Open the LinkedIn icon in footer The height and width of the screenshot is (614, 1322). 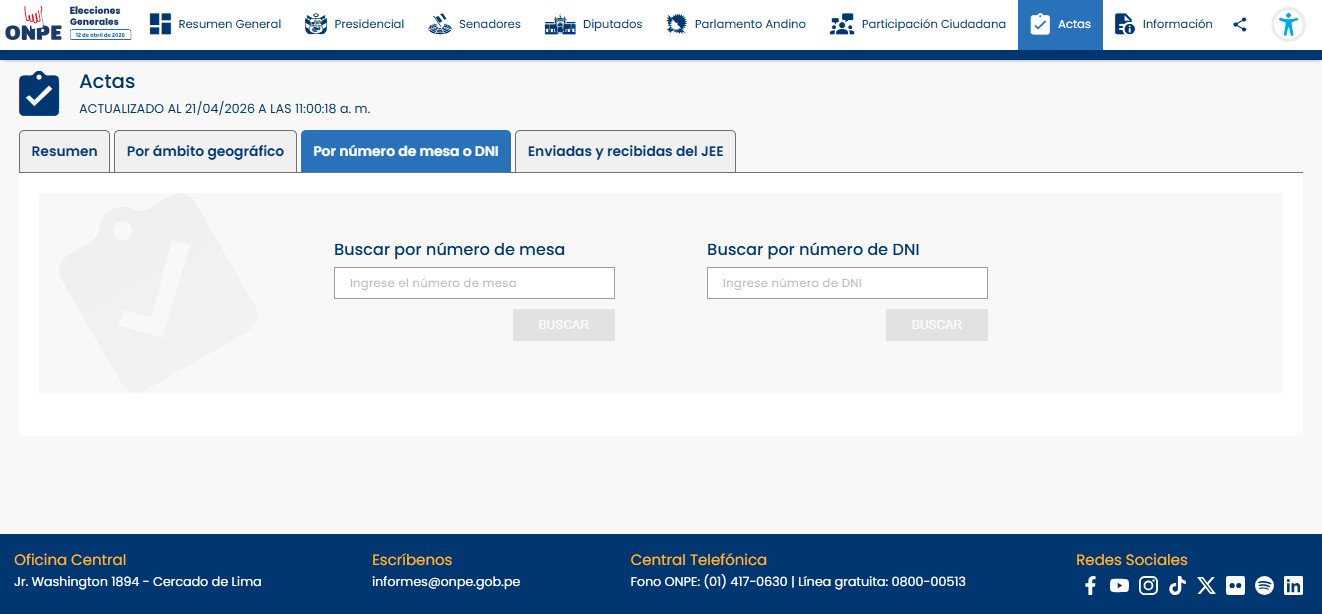pos(1293,586)
